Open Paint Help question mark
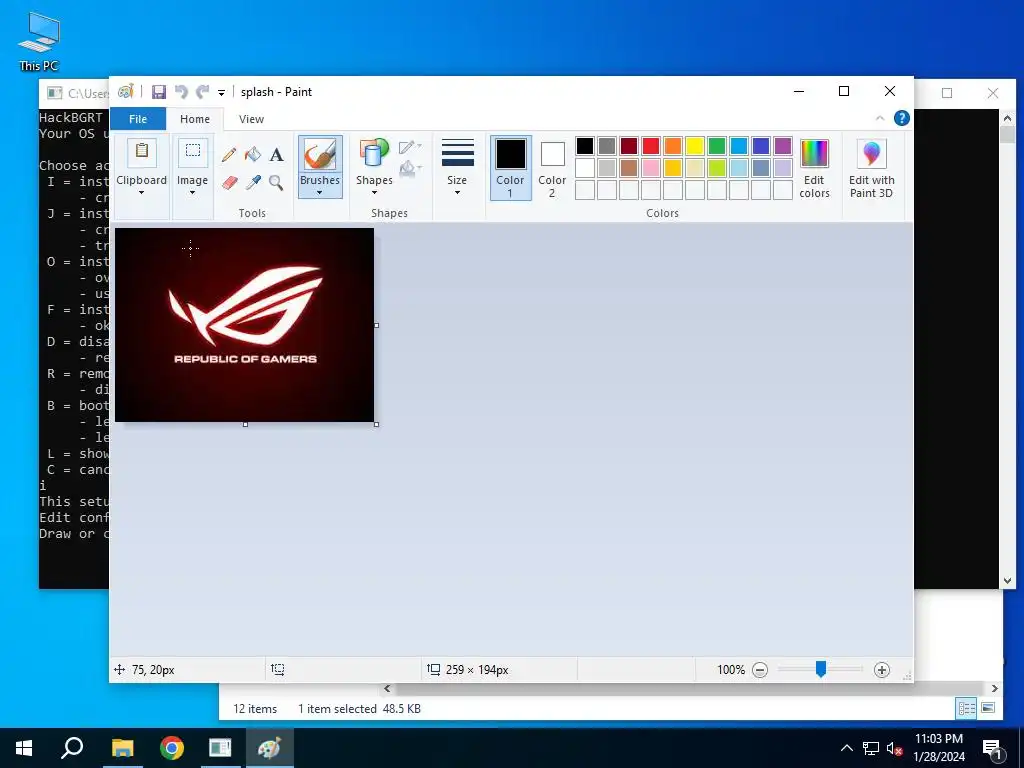 point(901,118)
